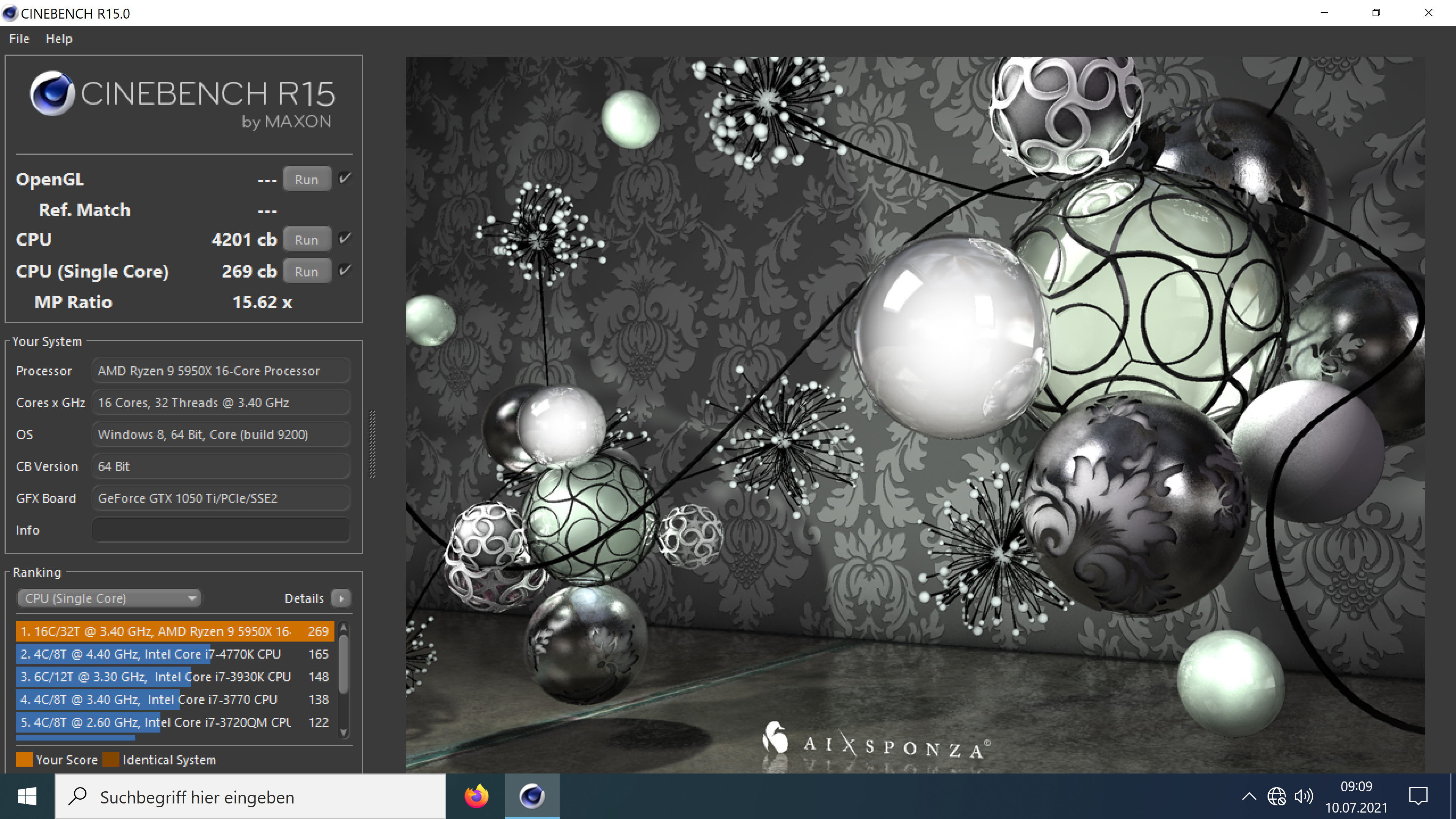Open the Help menu
Image resolution: width=1456 pixels, height=819 pixels.
(59, 39)
